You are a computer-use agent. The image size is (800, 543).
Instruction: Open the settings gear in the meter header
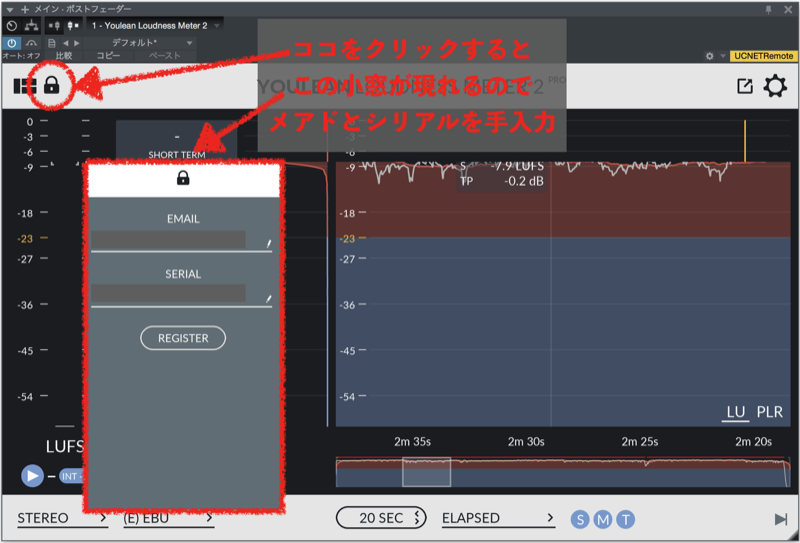(x=775, y=86)
